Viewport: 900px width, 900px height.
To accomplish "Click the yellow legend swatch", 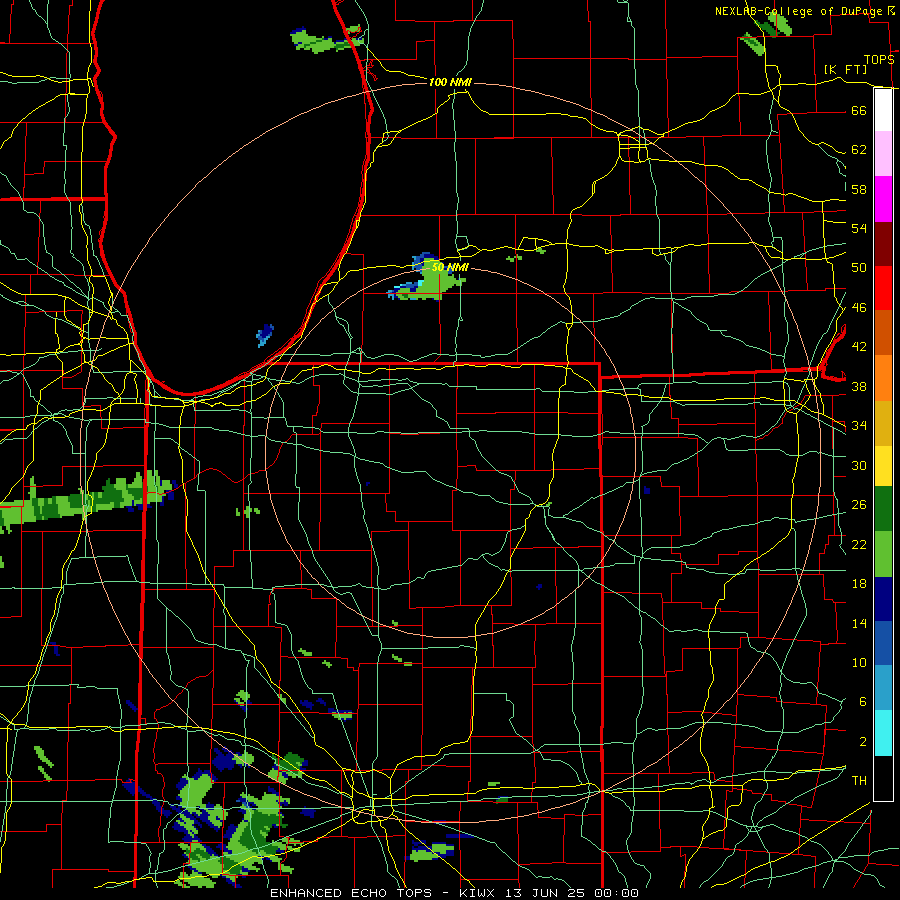I will [883, 465].
